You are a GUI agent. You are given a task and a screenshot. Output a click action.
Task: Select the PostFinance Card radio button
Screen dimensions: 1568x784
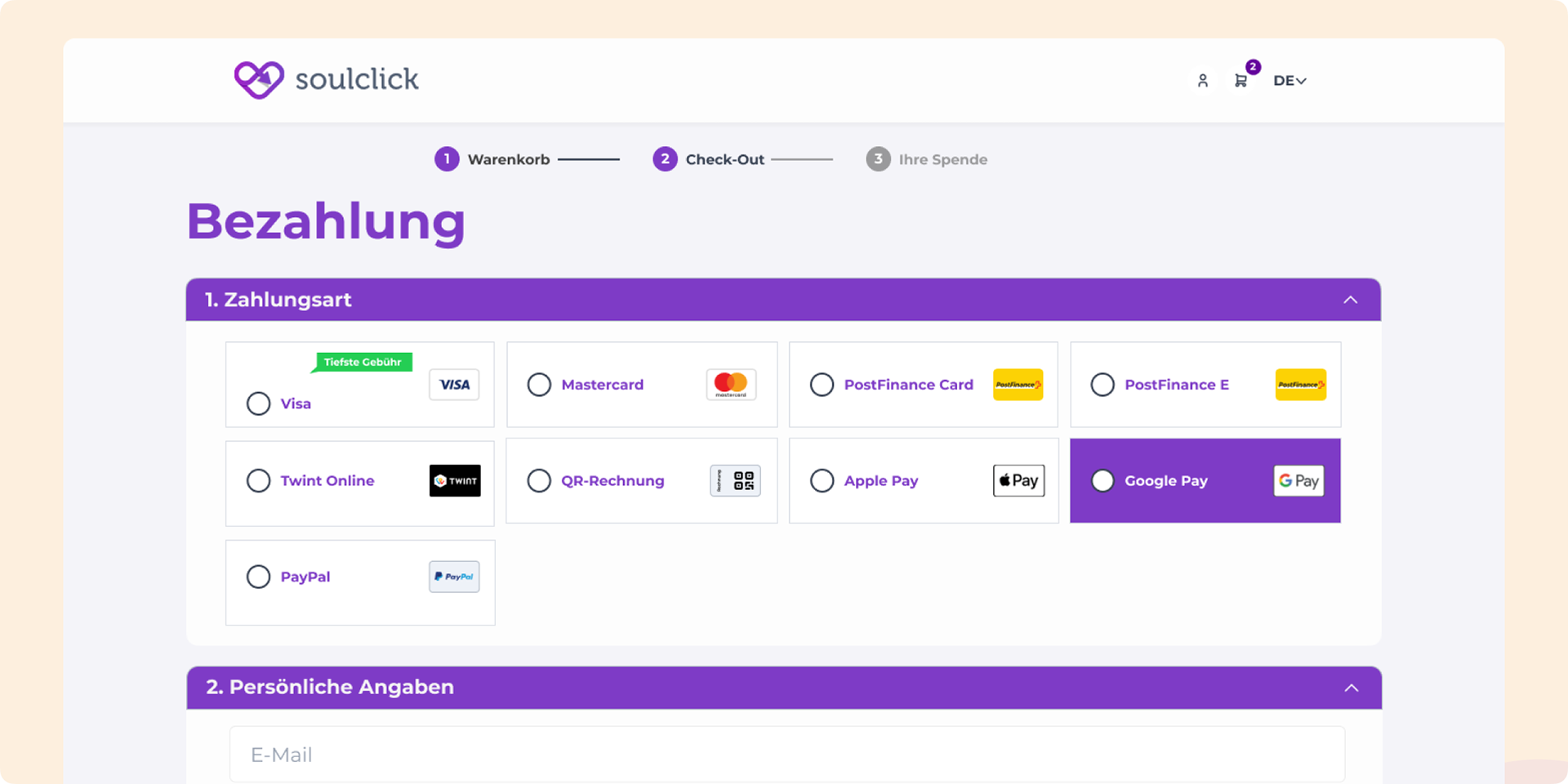coord(822,385)
